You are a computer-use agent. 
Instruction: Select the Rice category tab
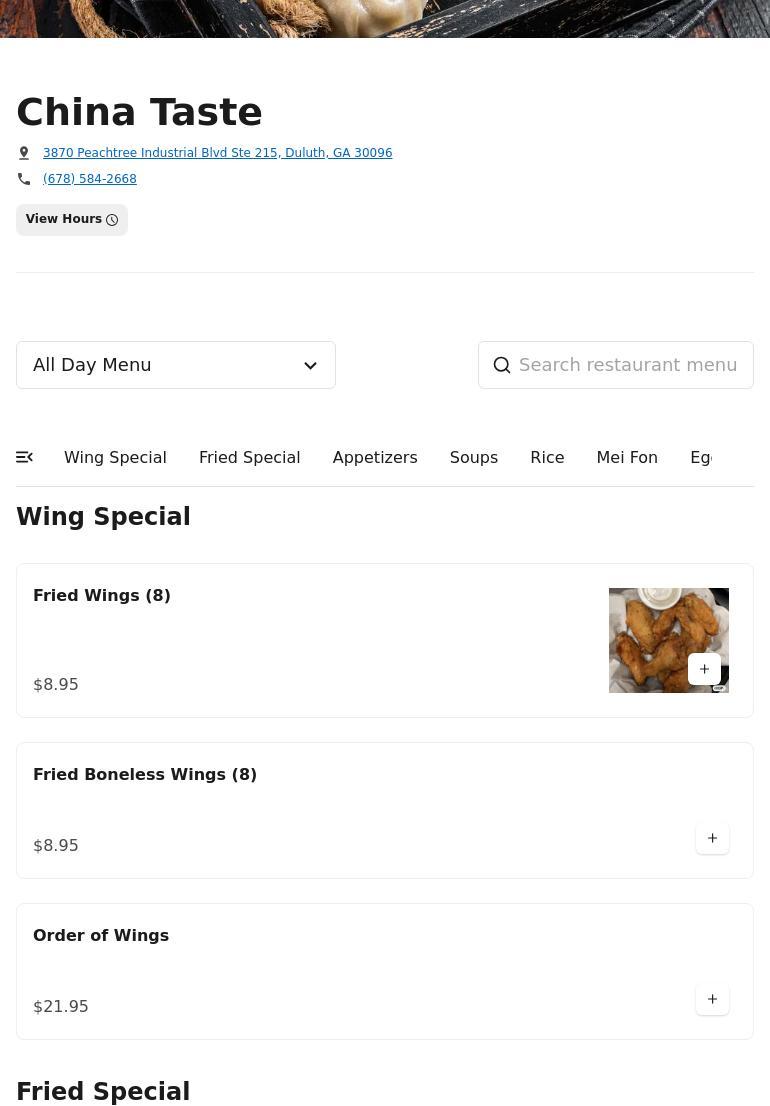[547, 457]
